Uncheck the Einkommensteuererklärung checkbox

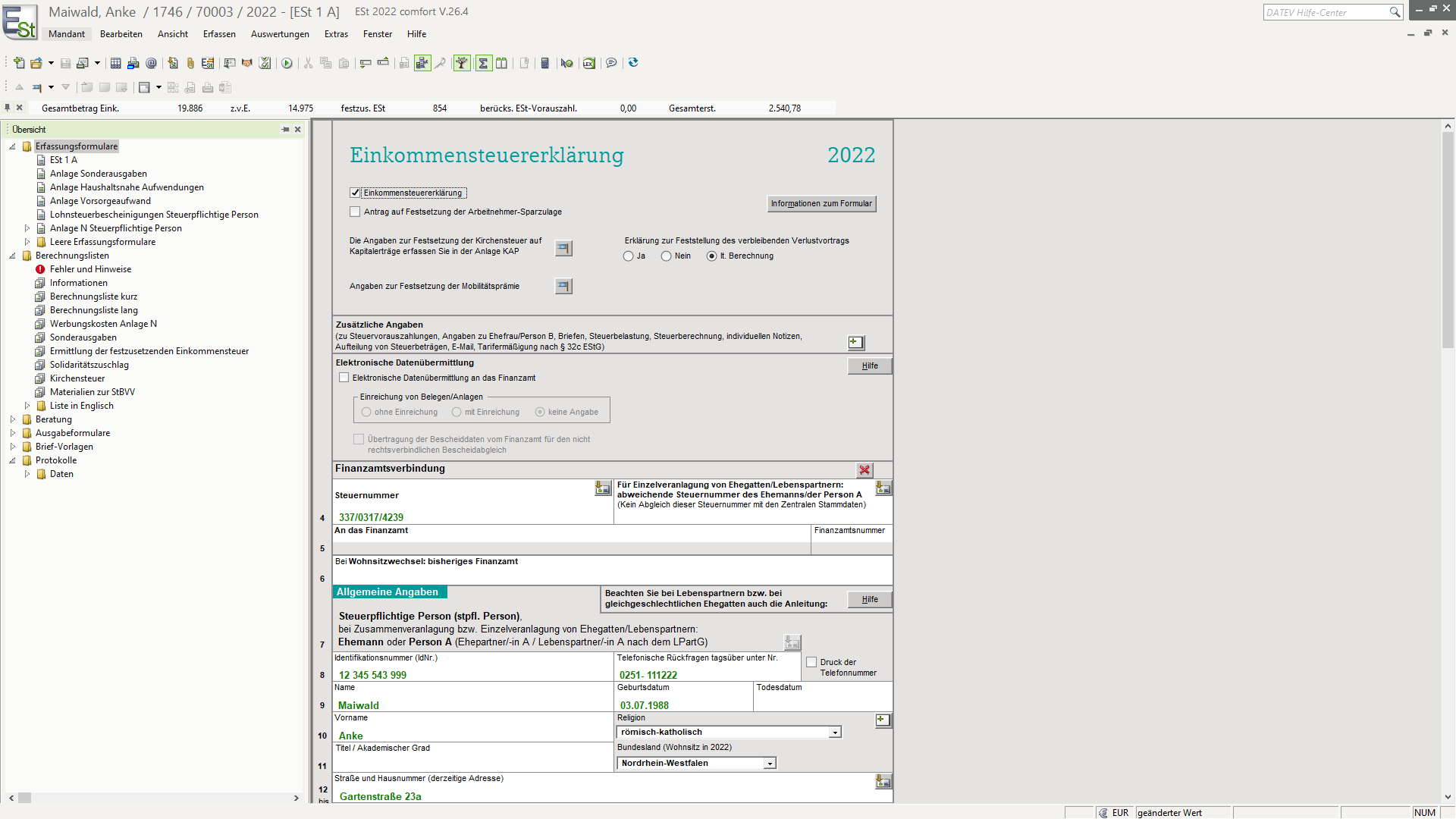click(355, 193)
